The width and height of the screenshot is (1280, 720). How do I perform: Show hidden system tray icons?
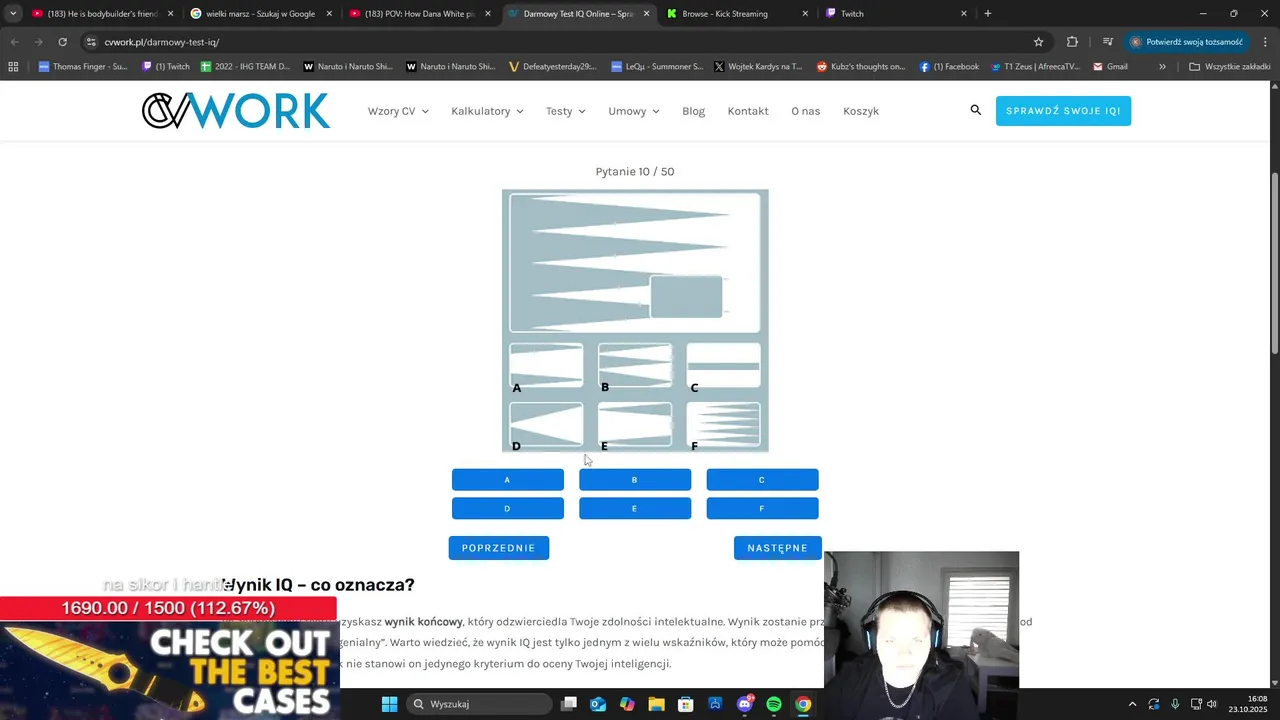tap(1132, 704)
